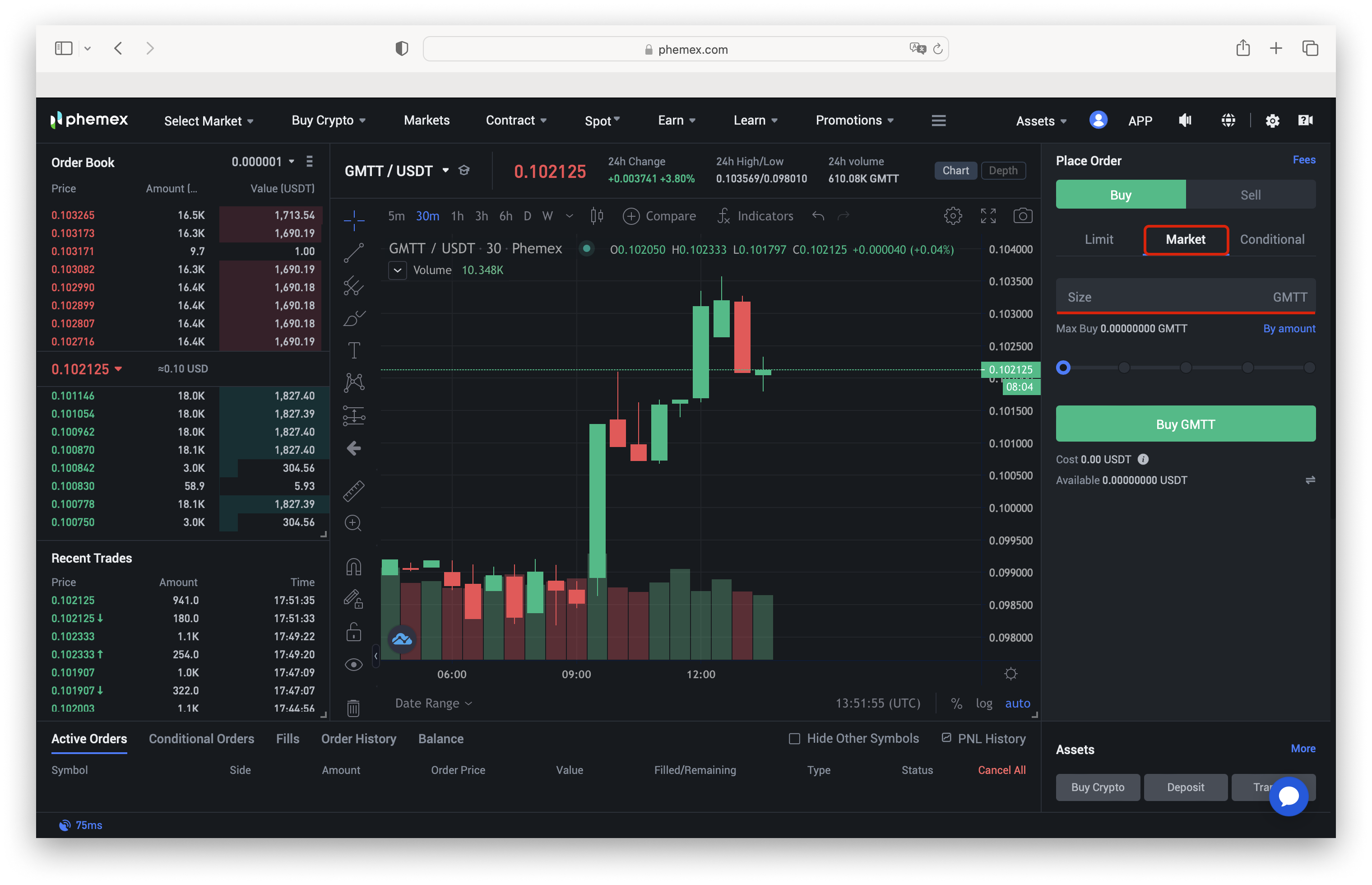Change order book precision 0.000001 dropdown
This screenshot has height=885, width=1372.
(x=263, y=162)
